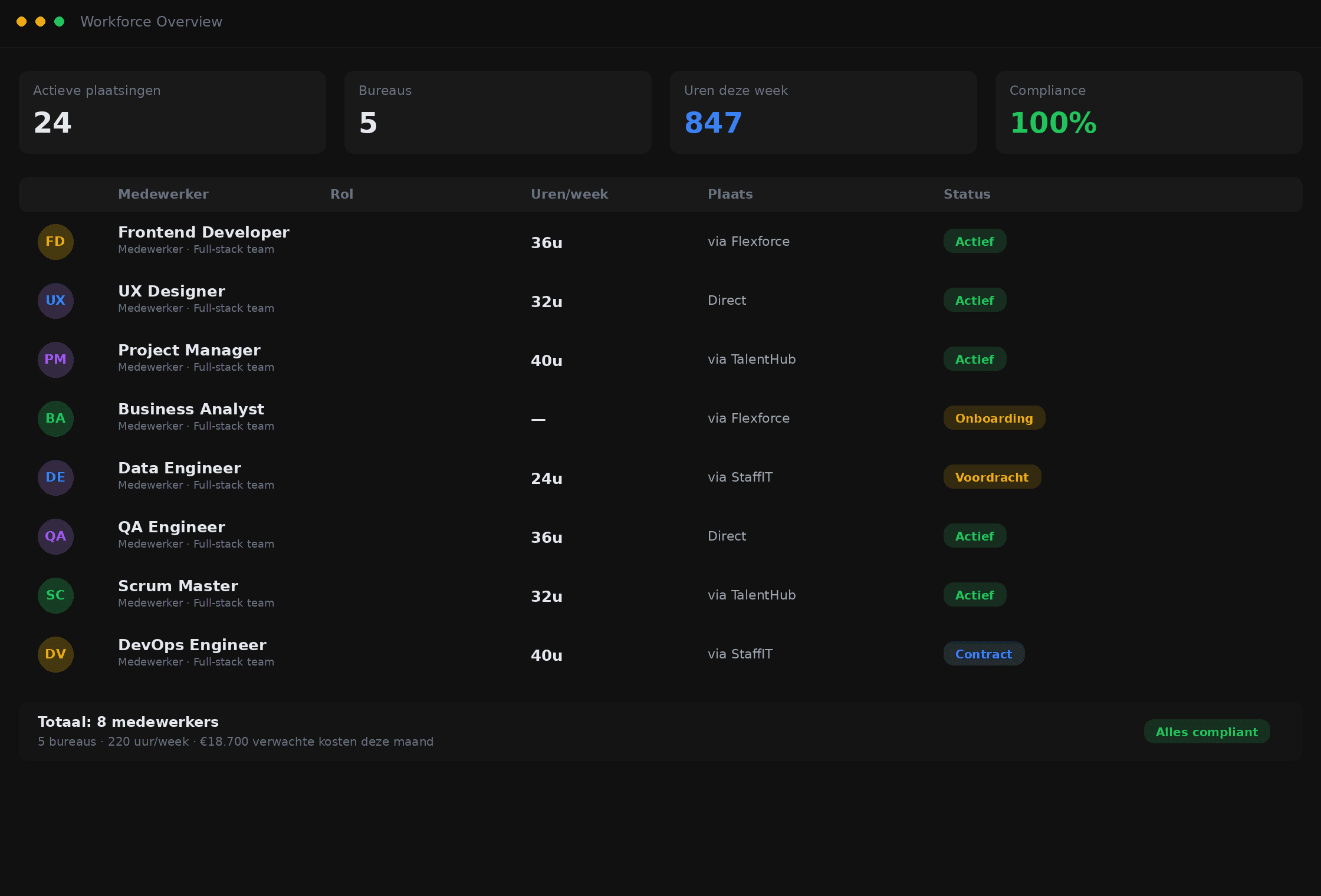Select the DevOps Engineer name
This screenshot has width=1321, height=896.
click(192, 645)
